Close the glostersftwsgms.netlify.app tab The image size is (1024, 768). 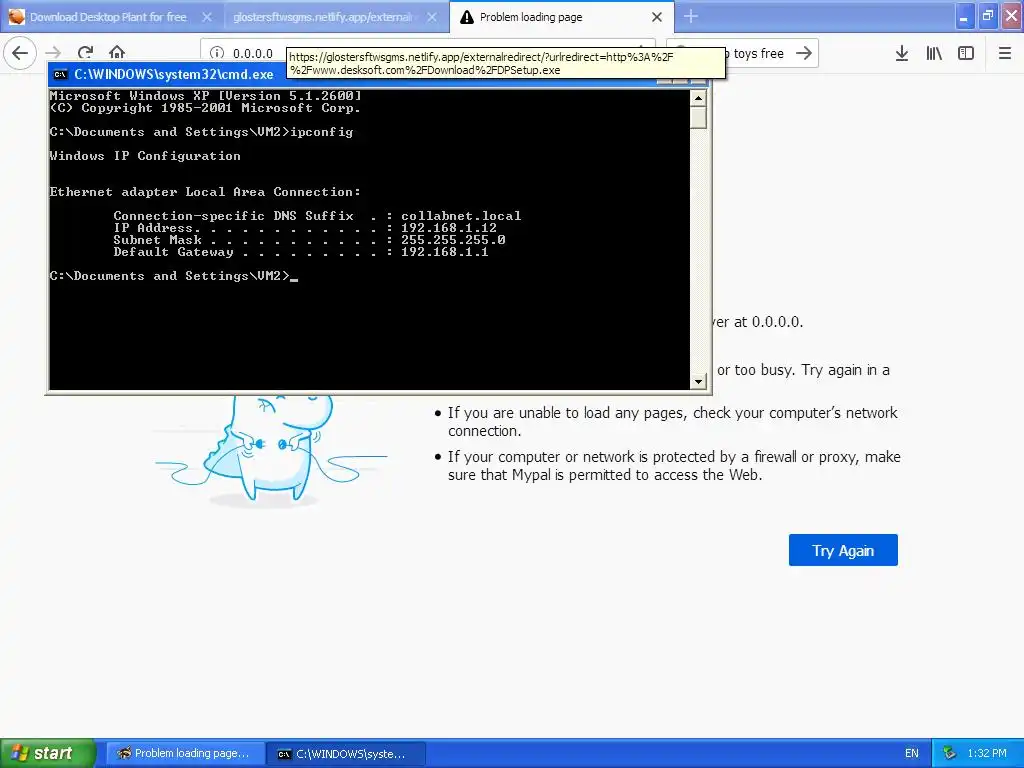[x=432, y=17]
